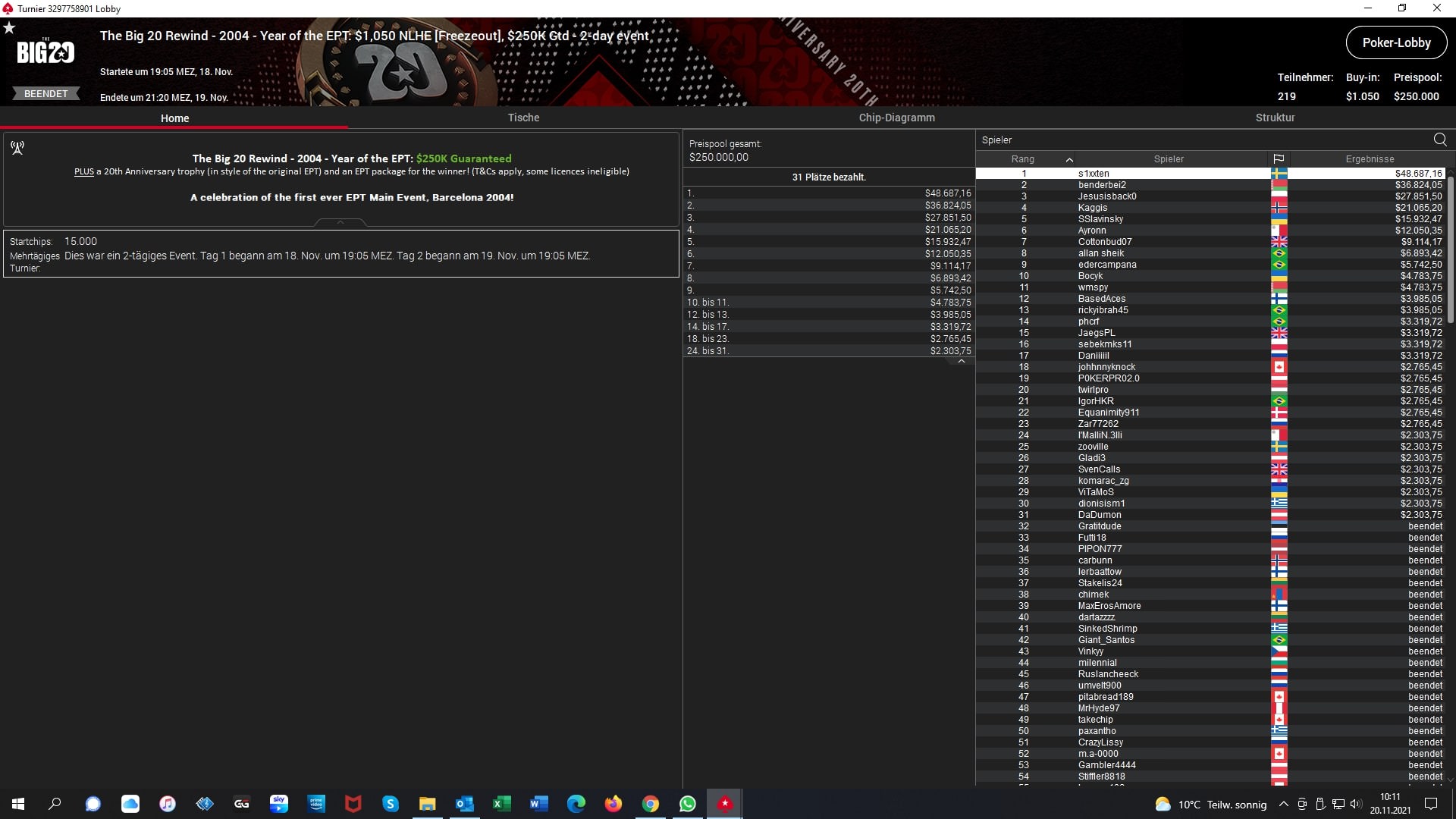Open the Struktur tab
1456x819 pixels.
[x=1275, y=118]
